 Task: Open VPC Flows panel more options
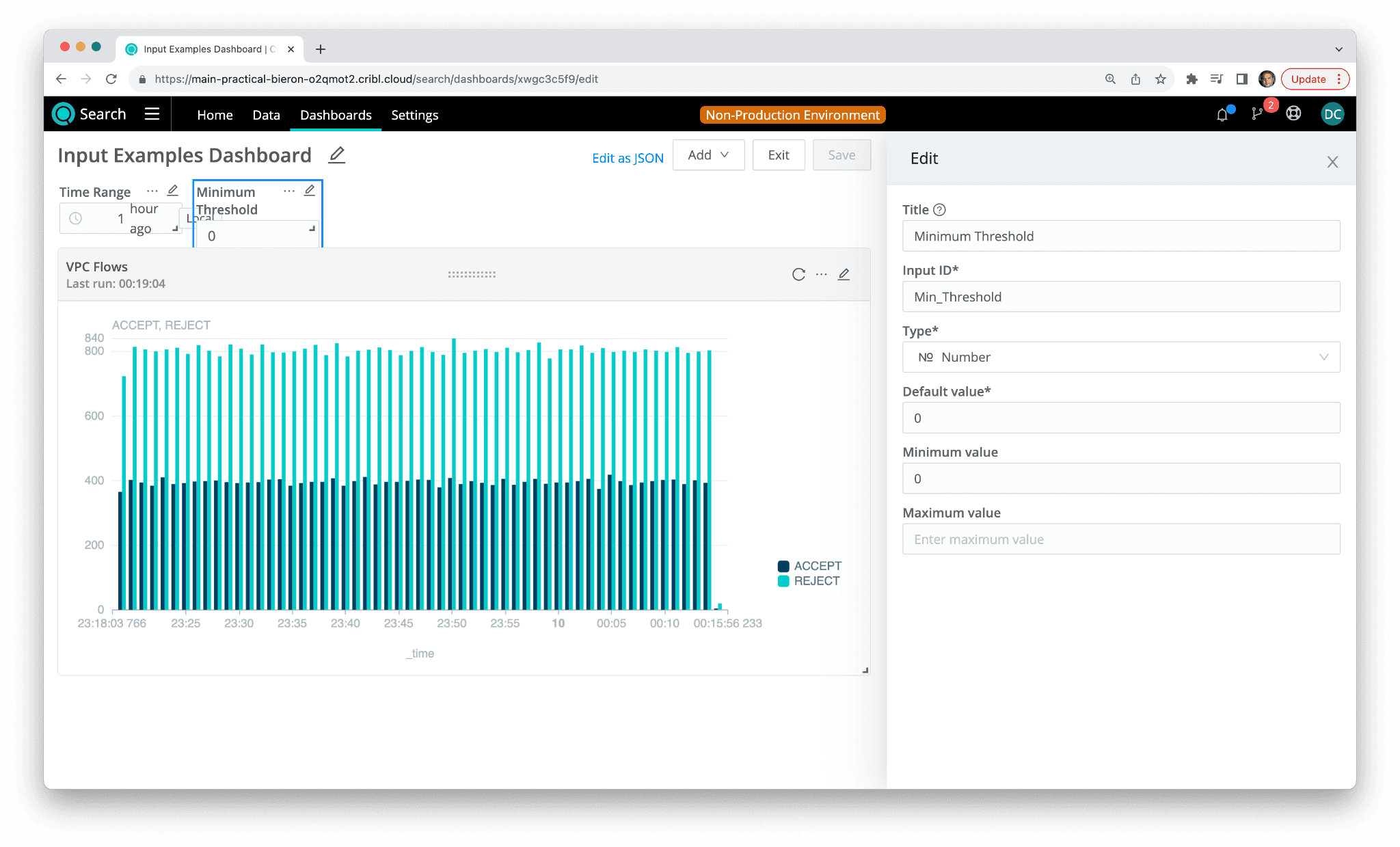pyautogui.click(x=821, y=275)
